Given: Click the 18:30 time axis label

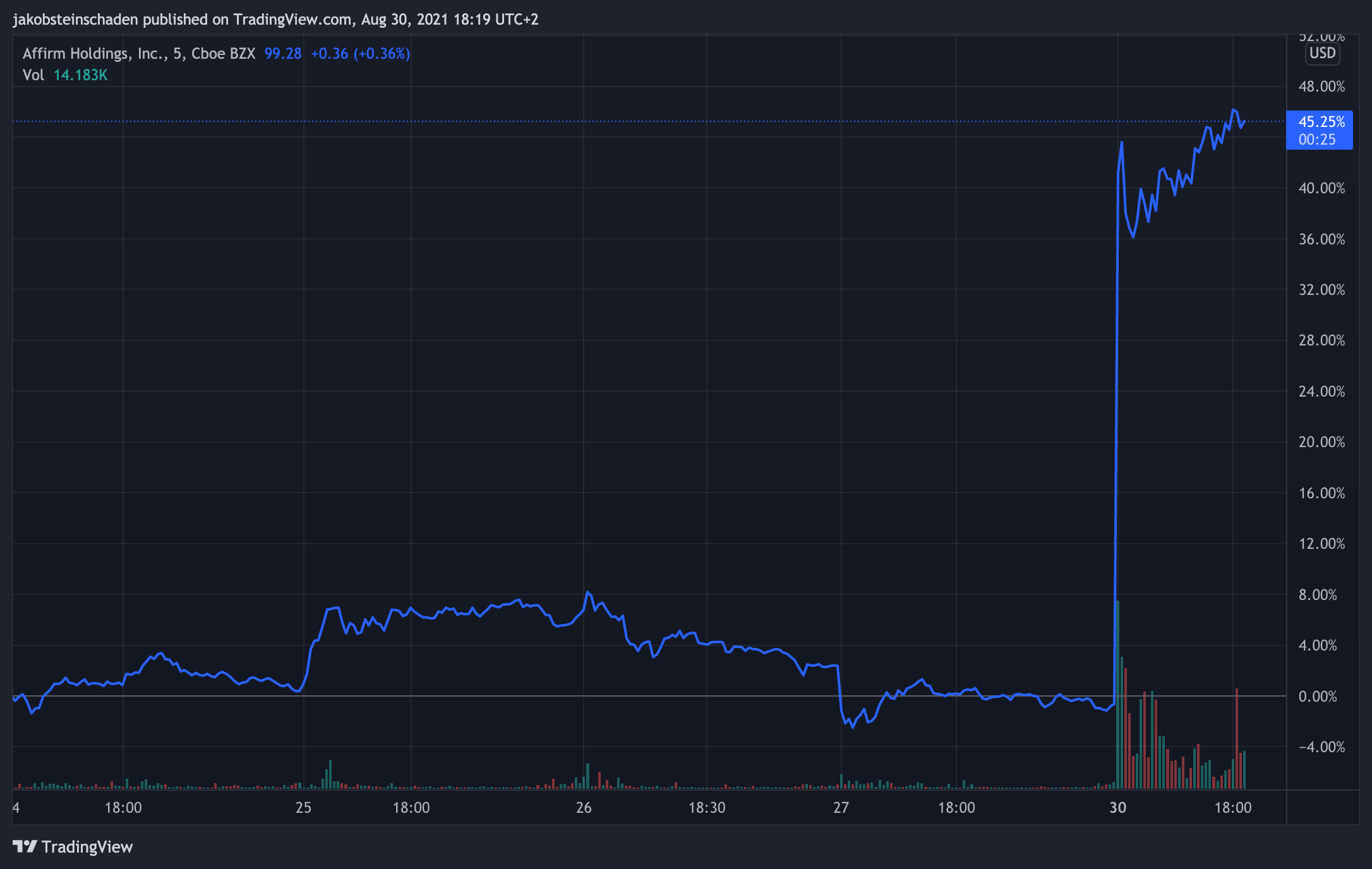Looking at the screenshot, I should click(707, 808).
